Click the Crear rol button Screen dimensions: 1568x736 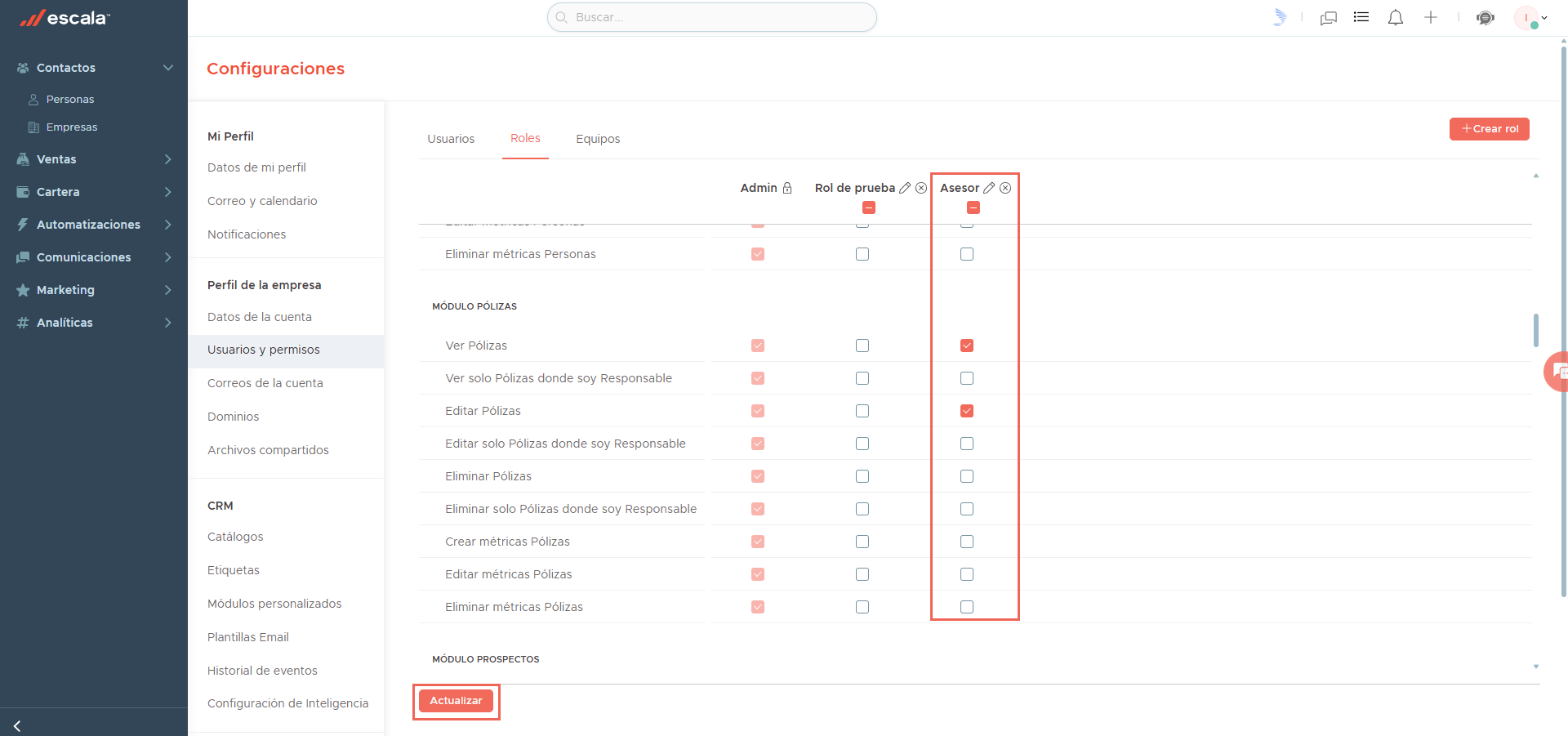point(1489,129)
